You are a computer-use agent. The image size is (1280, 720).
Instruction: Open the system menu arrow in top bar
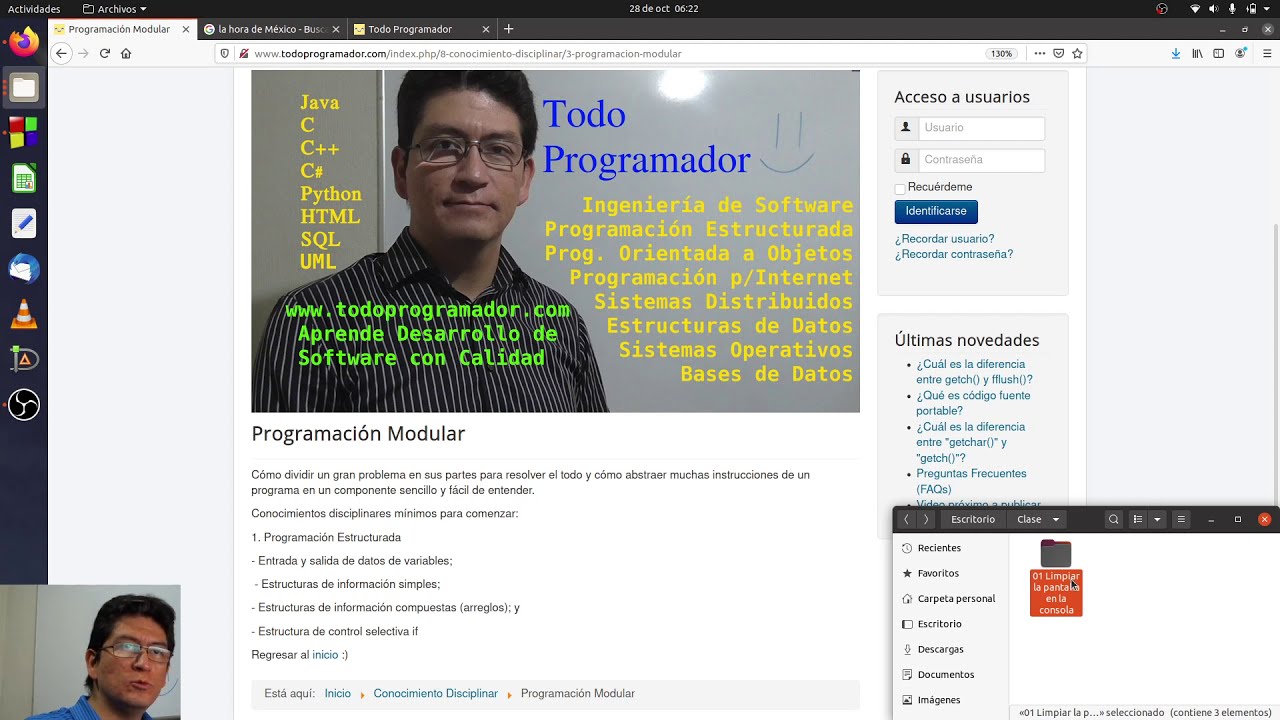tap(1269, 9)
